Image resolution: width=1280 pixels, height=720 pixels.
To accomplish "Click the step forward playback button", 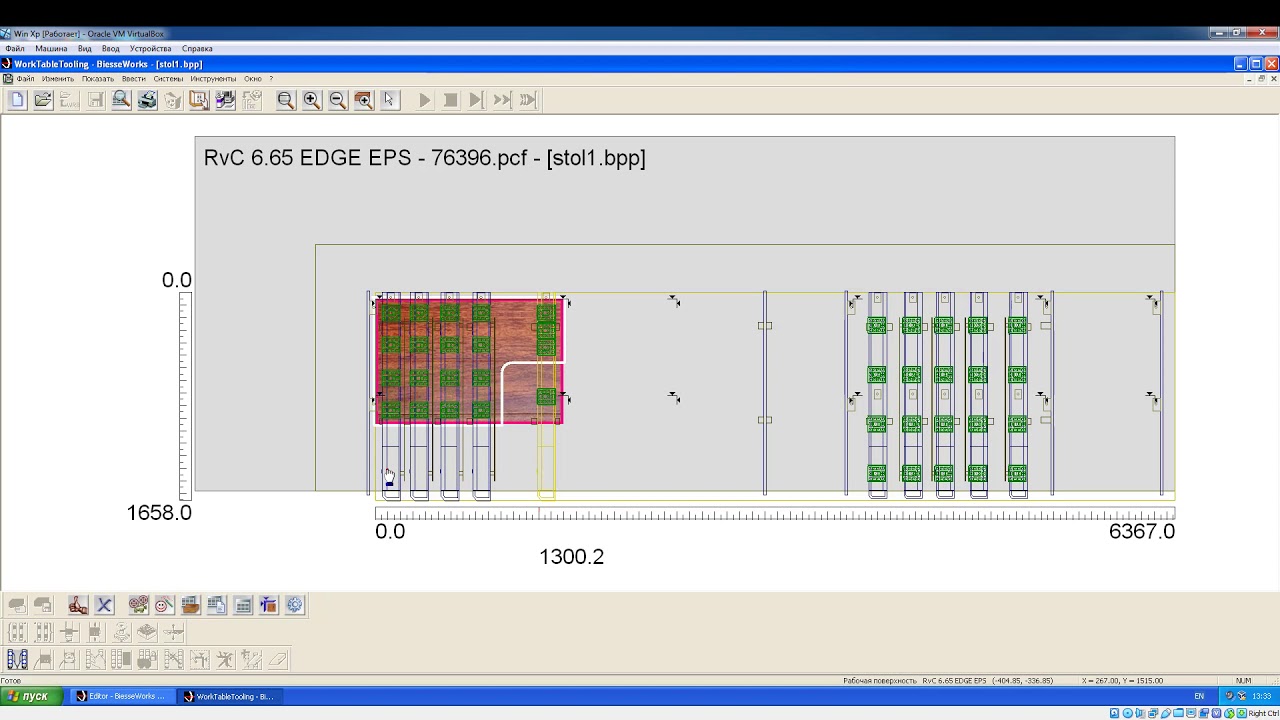I will point(476,100).
